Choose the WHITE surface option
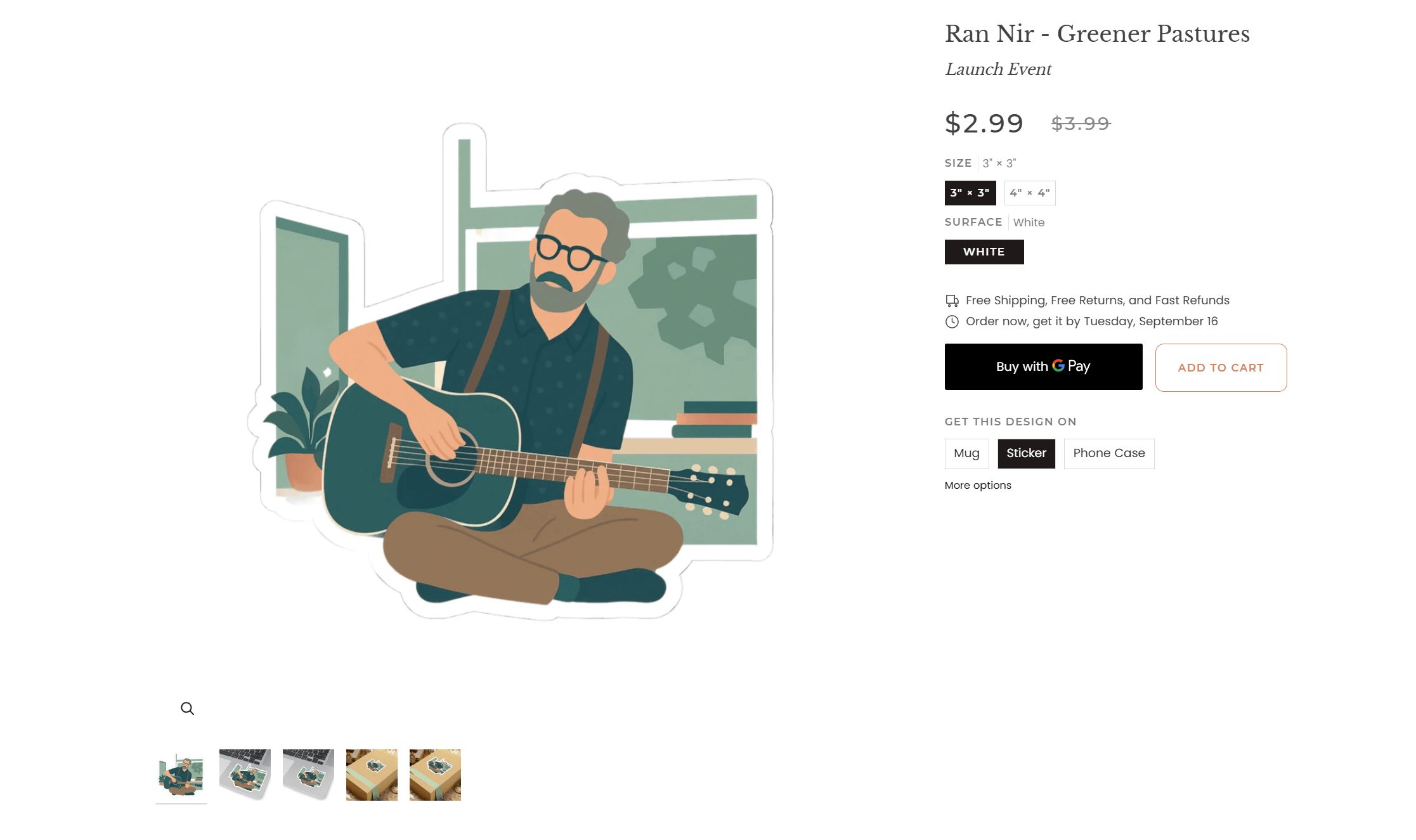Image resolution: width=1416 pixels, height=840 pixels. (x=984, y=252)
